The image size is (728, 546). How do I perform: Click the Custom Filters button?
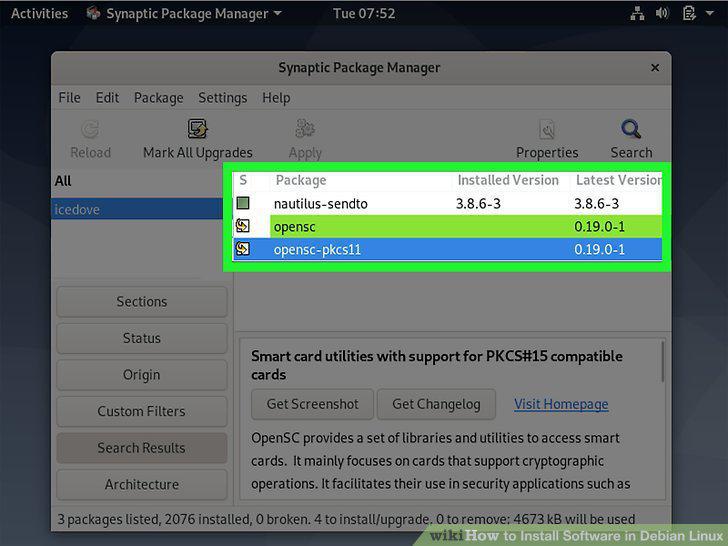[142, 411]
